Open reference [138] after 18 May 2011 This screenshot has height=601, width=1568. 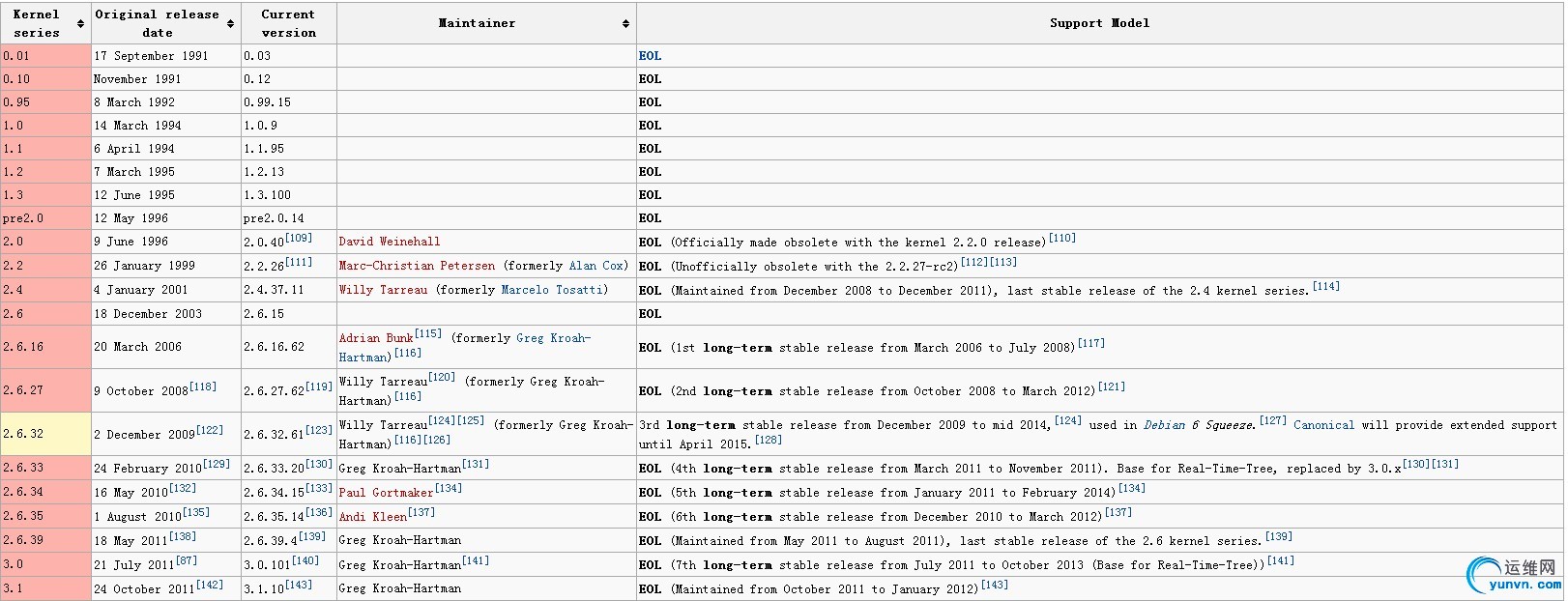pos(183,536)
